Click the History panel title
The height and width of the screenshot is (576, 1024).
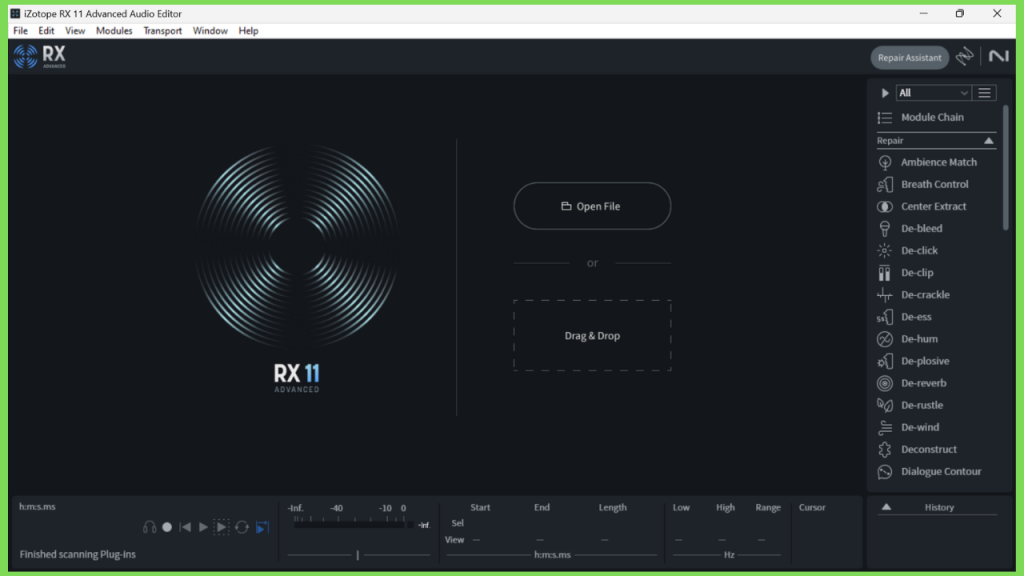coord(939,507)
